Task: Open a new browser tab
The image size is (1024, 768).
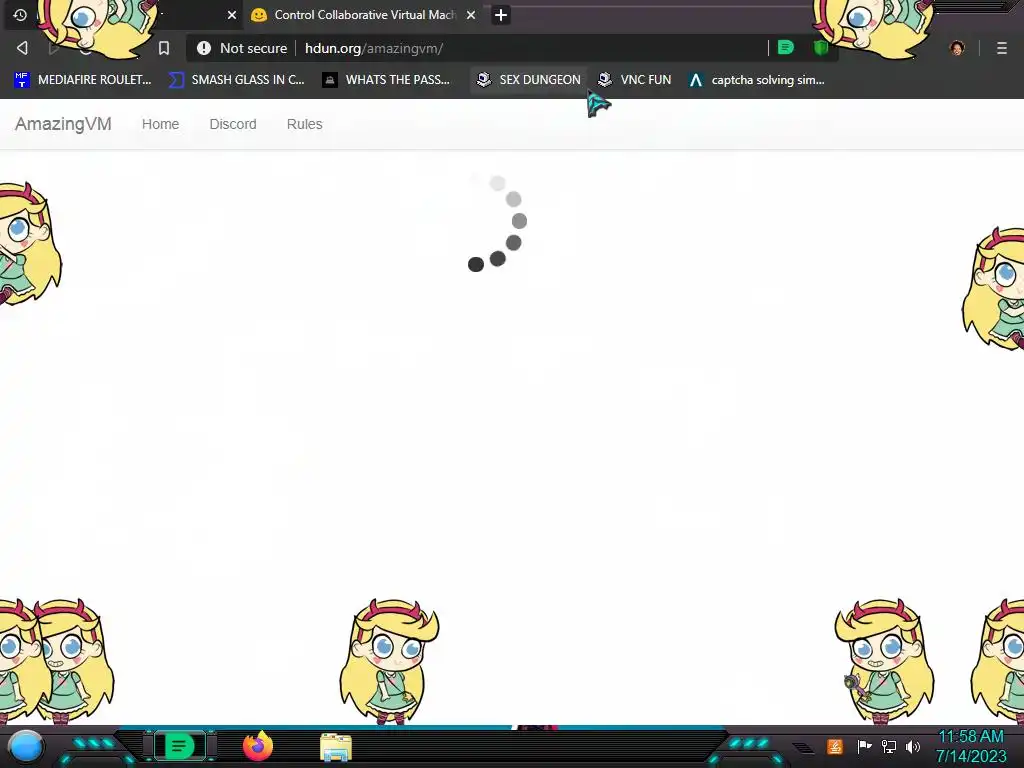Action: [x=501, y=15]
